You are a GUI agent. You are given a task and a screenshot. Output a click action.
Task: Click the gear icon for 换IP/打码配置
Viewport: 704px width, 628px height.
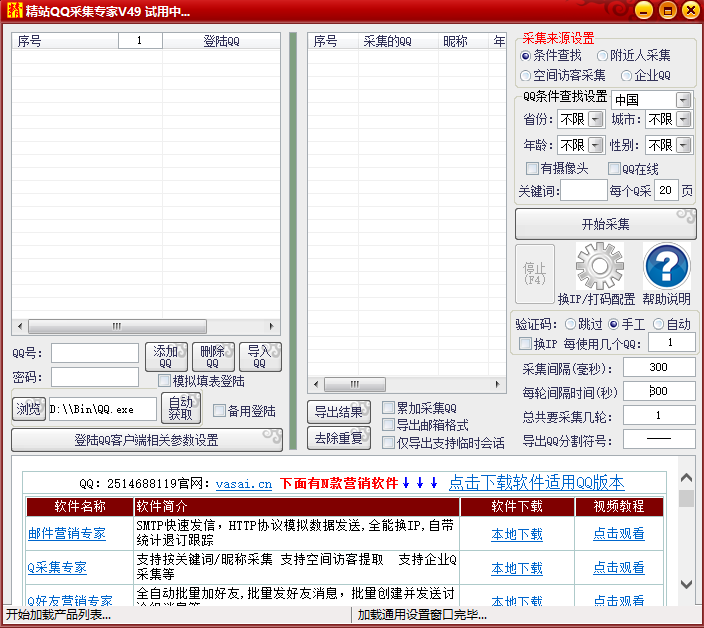pyautogui.click(x=599, y=267)
